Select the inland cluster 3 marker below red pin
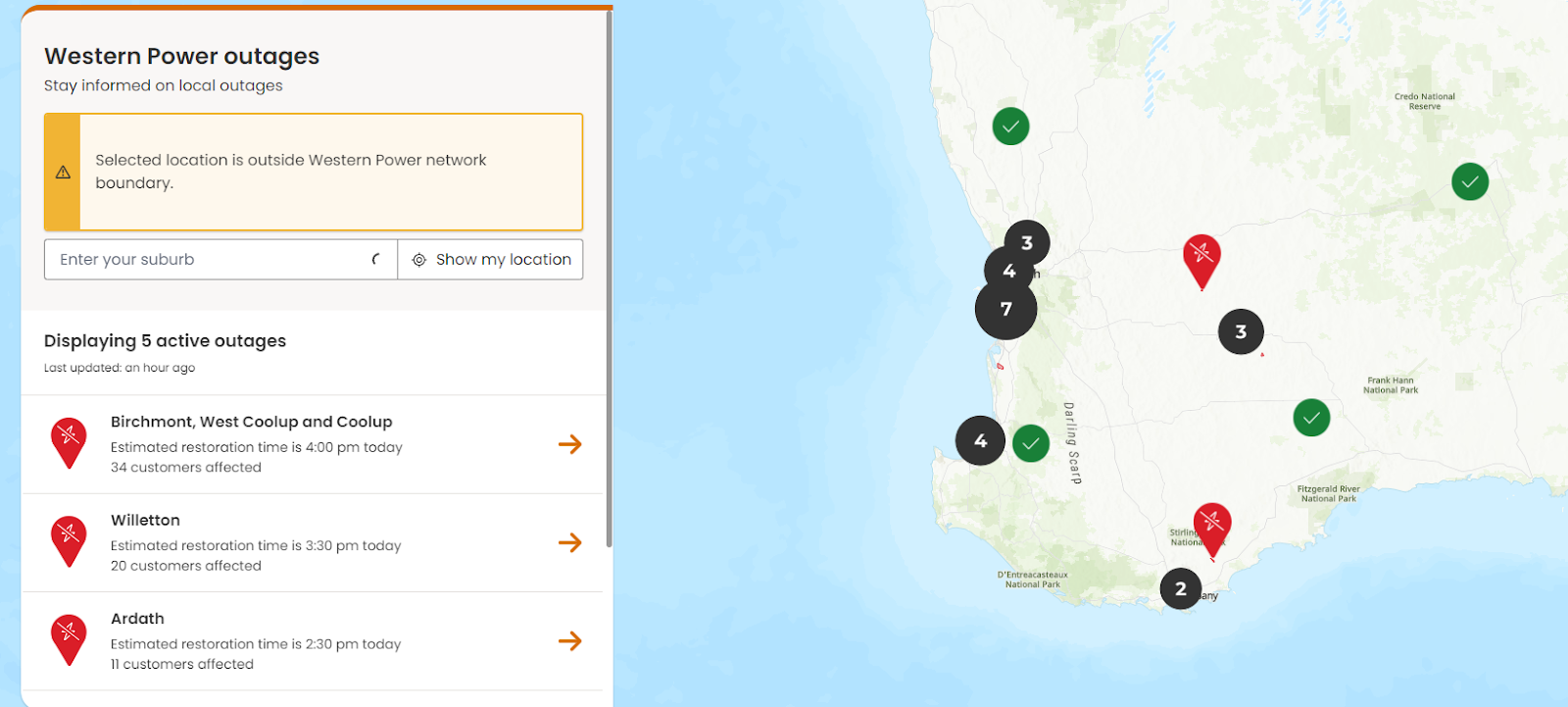The image size is (1568, 707). 1241,331
